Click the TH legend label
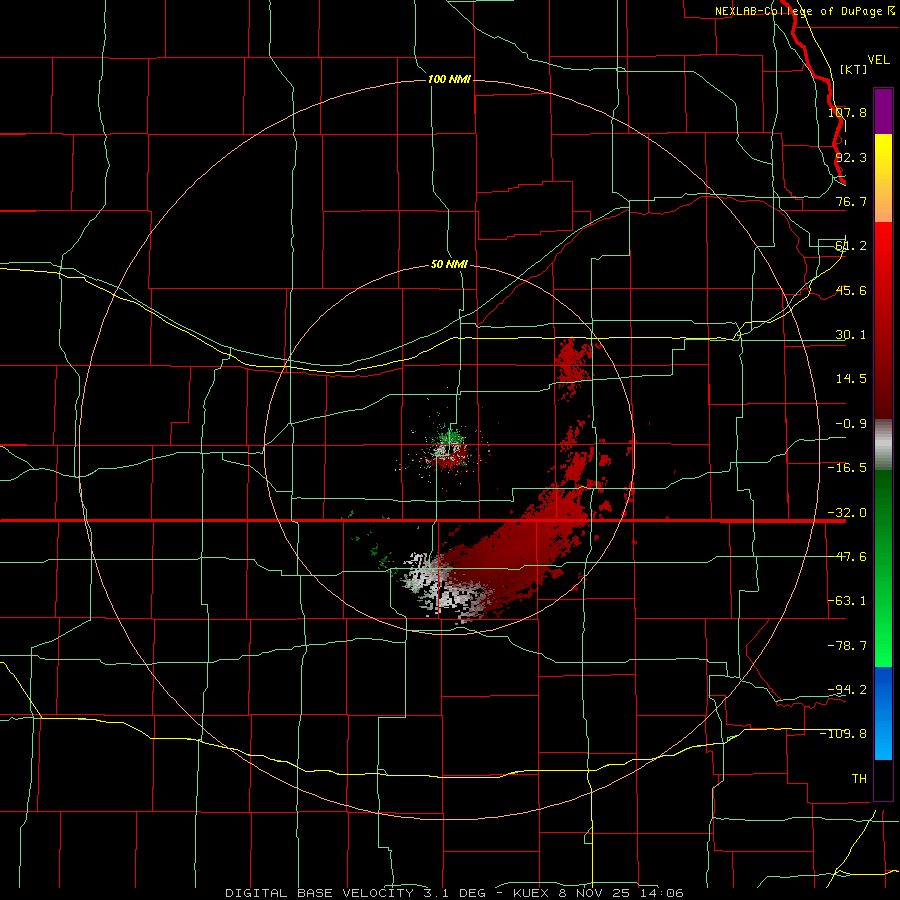The height and width of the screenshot is (900, 900). [x=859, y=779]
